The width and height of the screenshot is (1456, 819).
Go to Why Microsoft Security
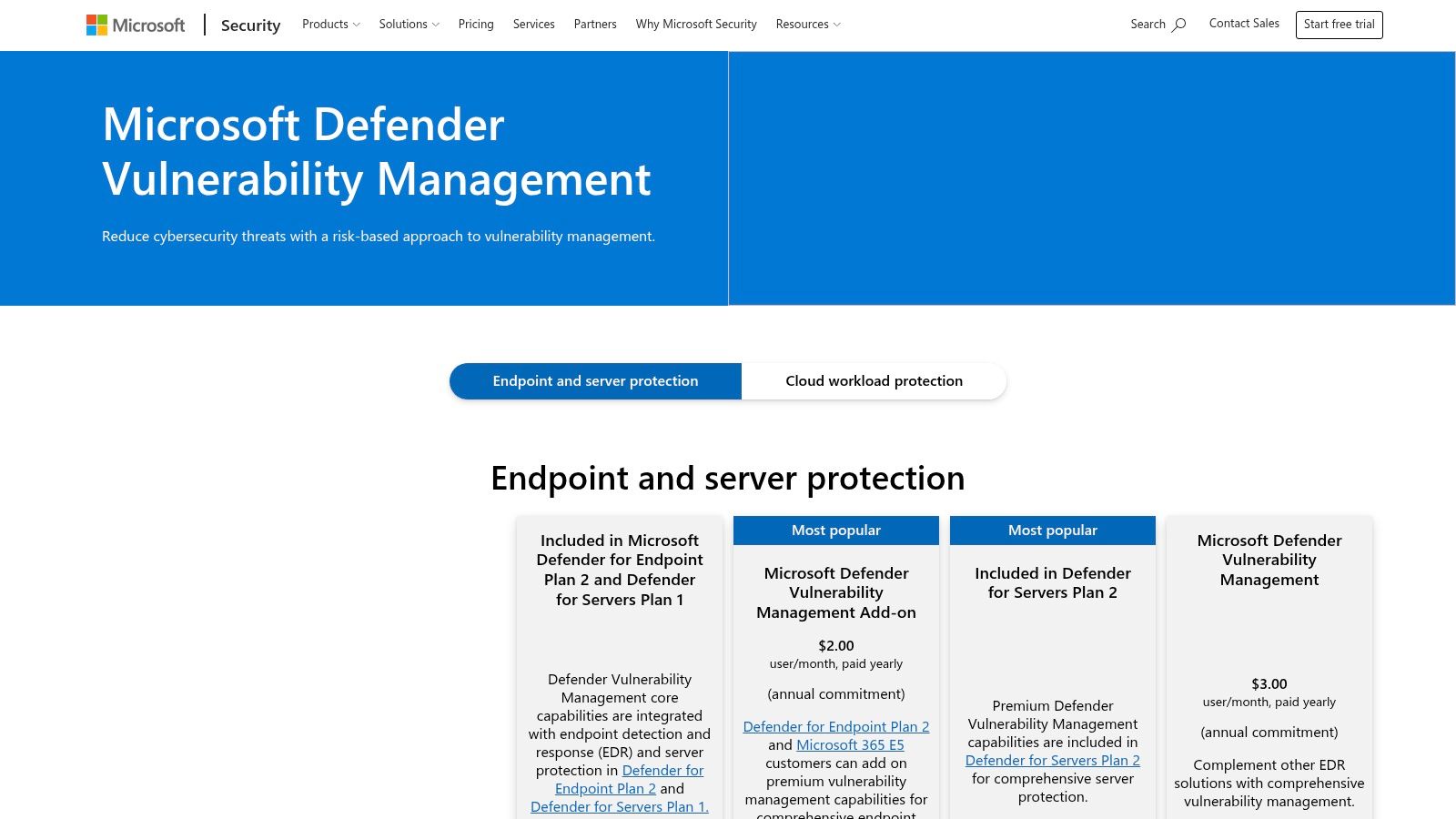click(696, 24)
